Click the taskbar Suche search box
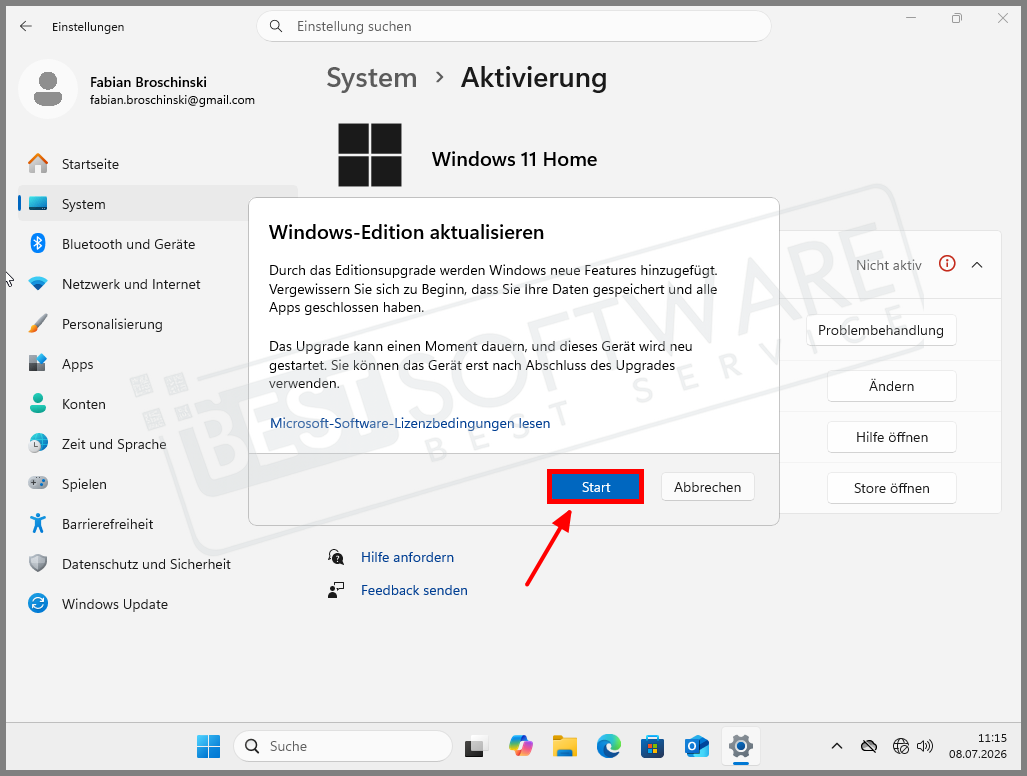The width and height of the screenshot is (1027, 776). (343, 746)
